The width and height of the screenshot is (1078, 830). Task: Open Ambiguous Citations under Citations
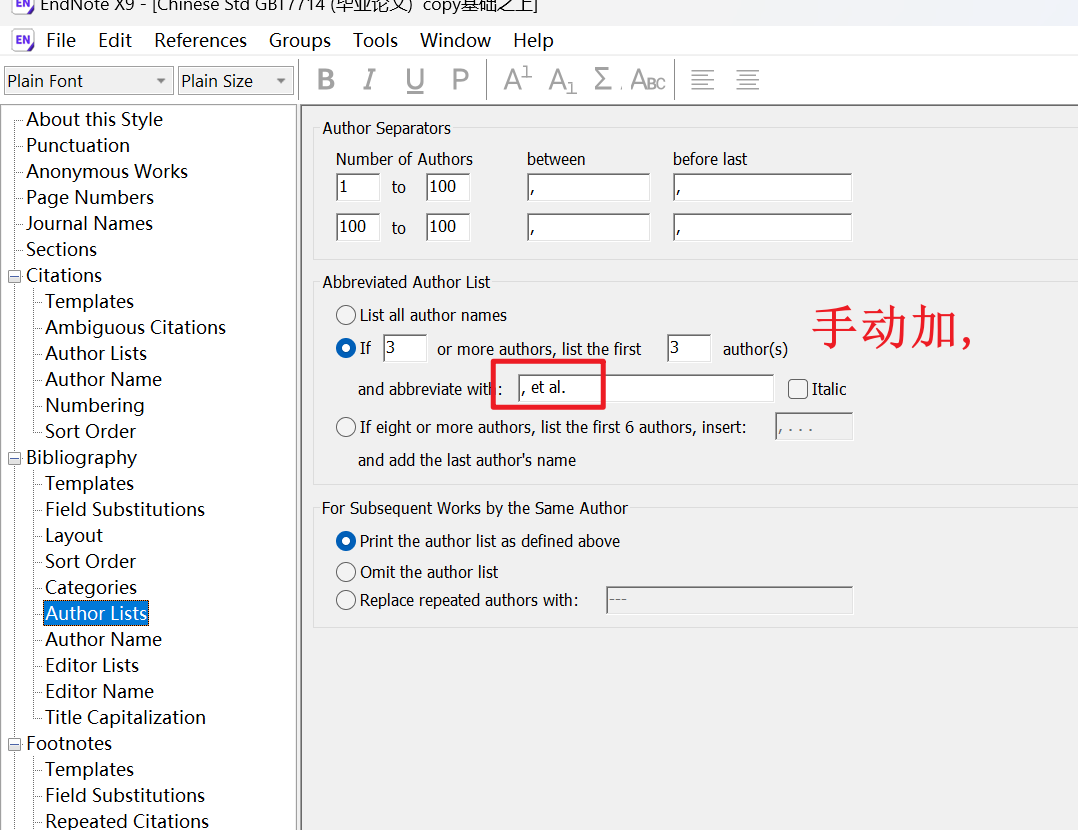[x=135, y=327]
